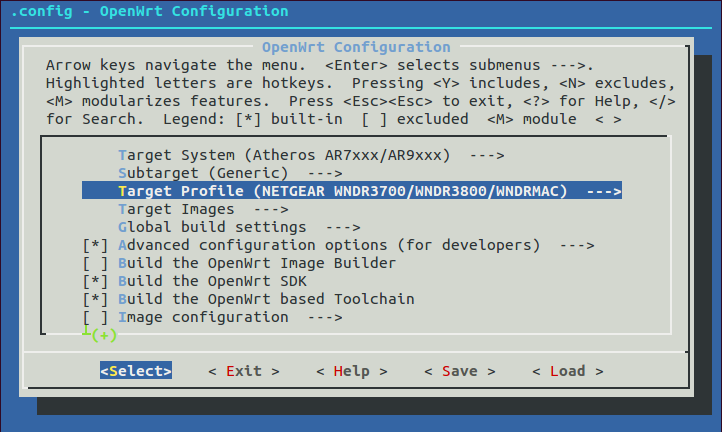Toggle Advanced configuration options checkbox
The height and width of the screenshot is (432, 722).
point(96,245)
